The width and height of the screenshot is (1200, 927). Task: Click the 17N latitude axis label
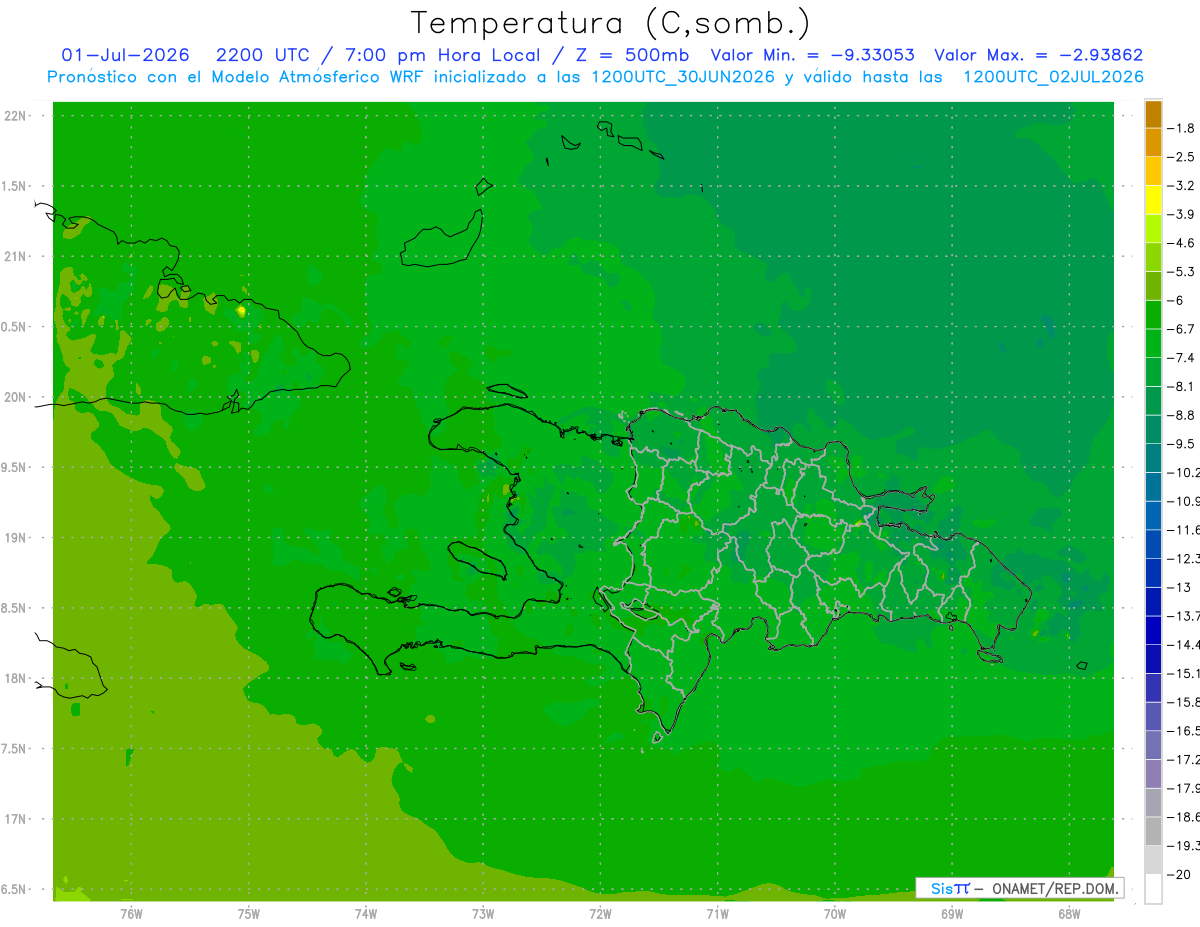[14, 819]
